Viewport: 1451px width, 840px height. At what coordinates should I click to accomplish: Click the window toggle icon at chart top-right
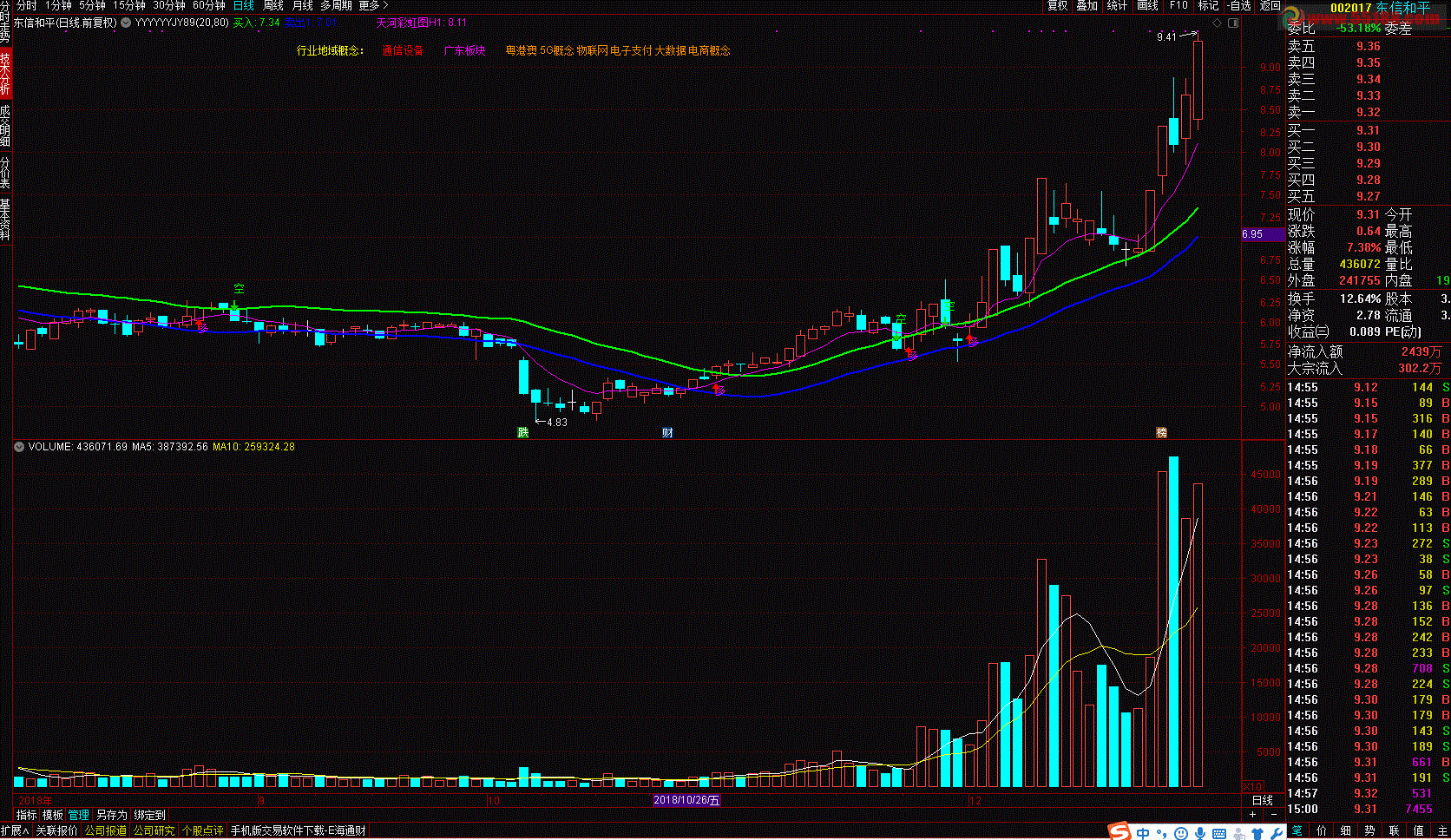coord(1233,23)
